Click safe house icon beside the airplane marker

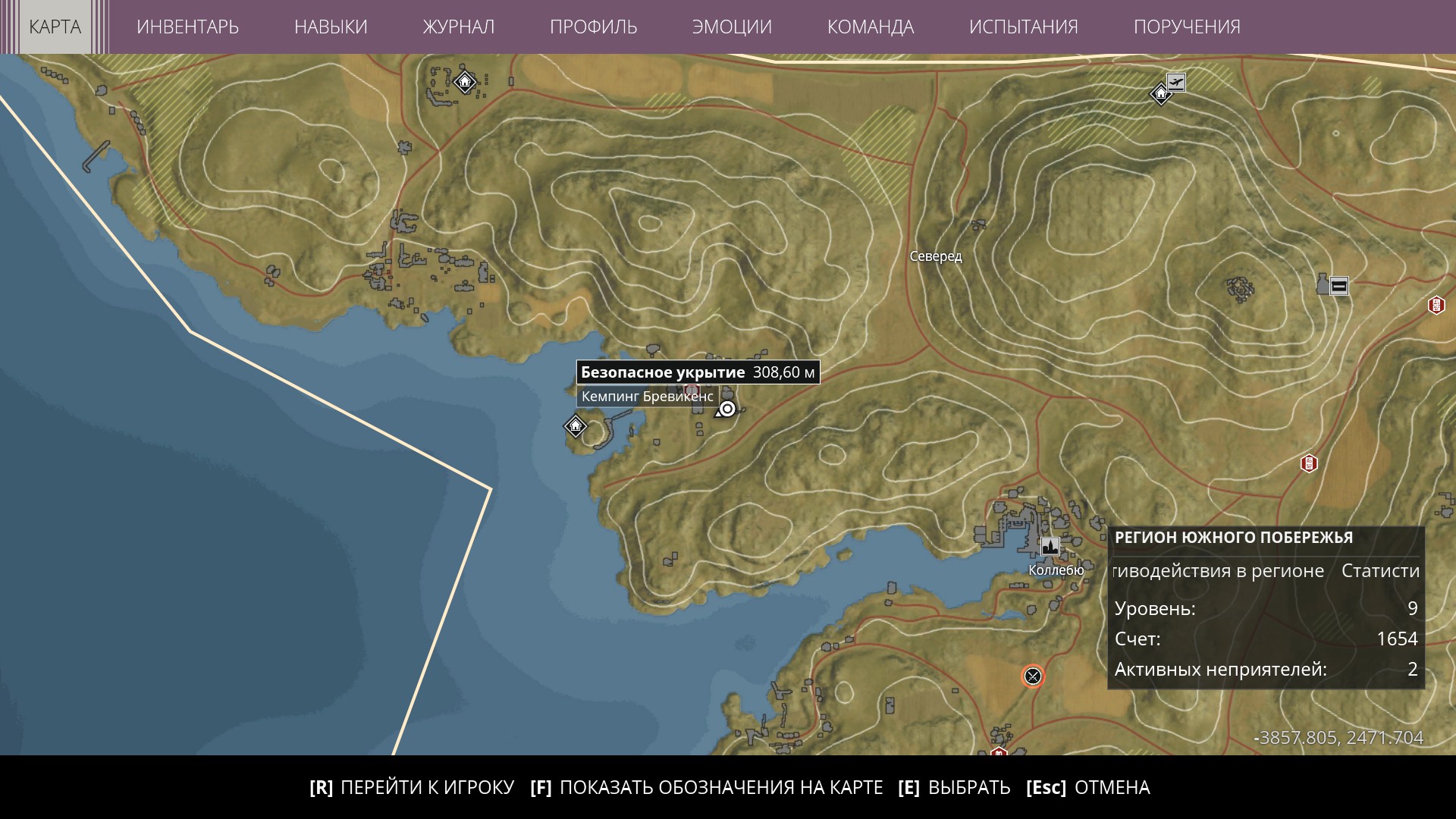[x=1160, y=95]
